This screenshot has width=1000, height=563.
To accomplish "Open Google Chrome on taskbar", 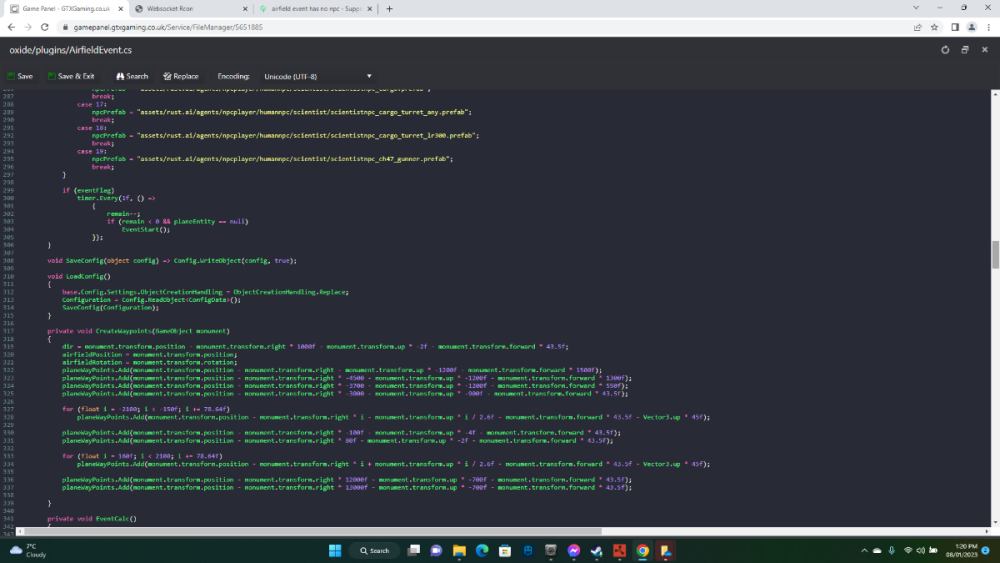I will [643, 550].
